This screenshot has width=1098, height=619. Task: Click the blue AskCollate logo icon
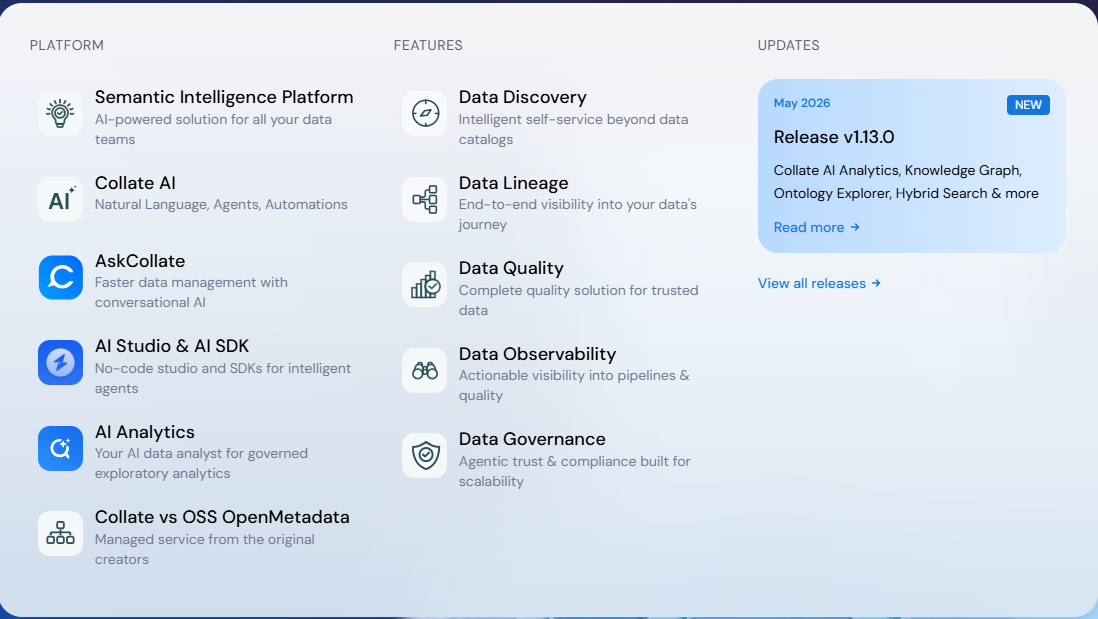coord(60,277)
